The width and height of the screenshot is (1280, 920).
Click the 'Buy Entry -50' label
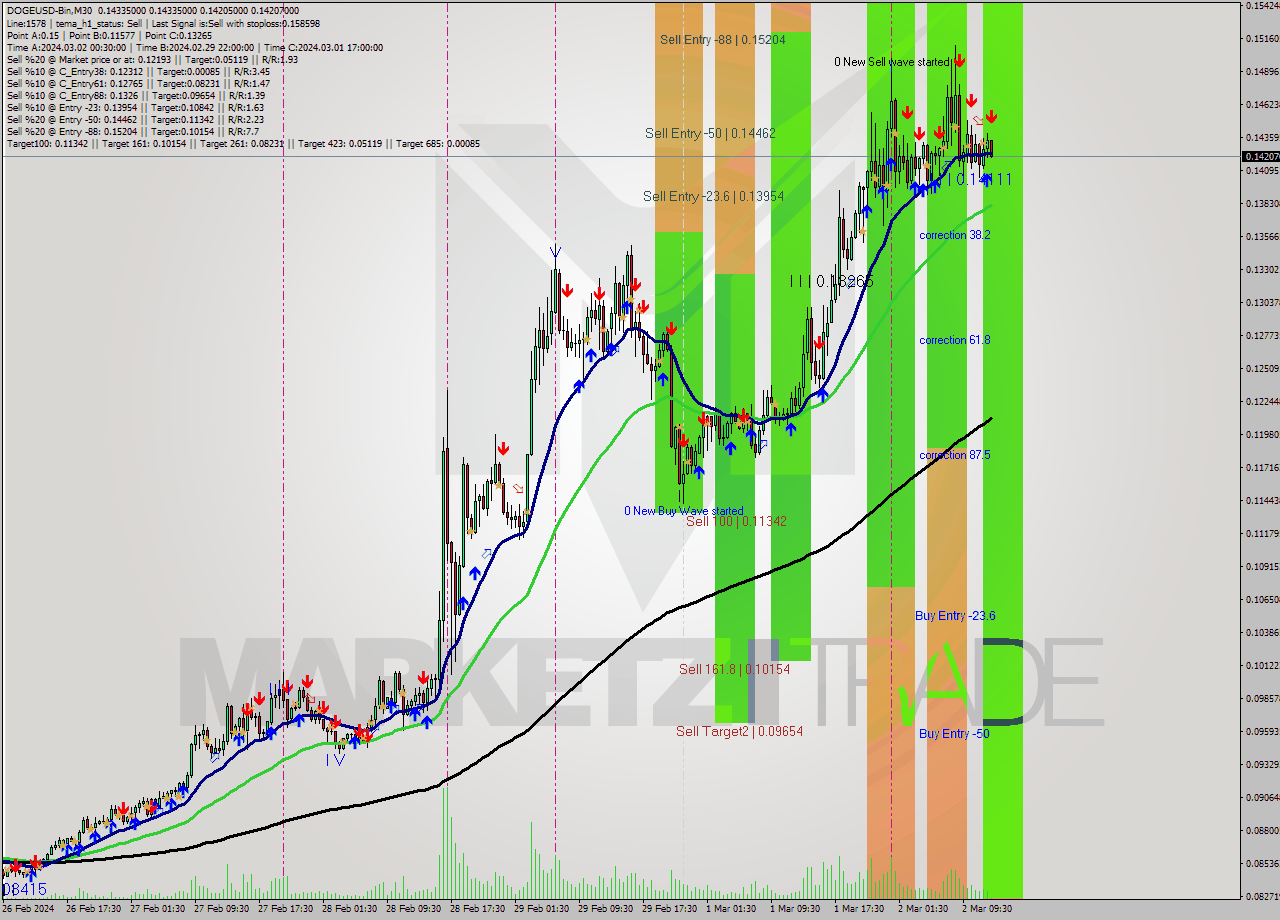click(x=954, y=734)
